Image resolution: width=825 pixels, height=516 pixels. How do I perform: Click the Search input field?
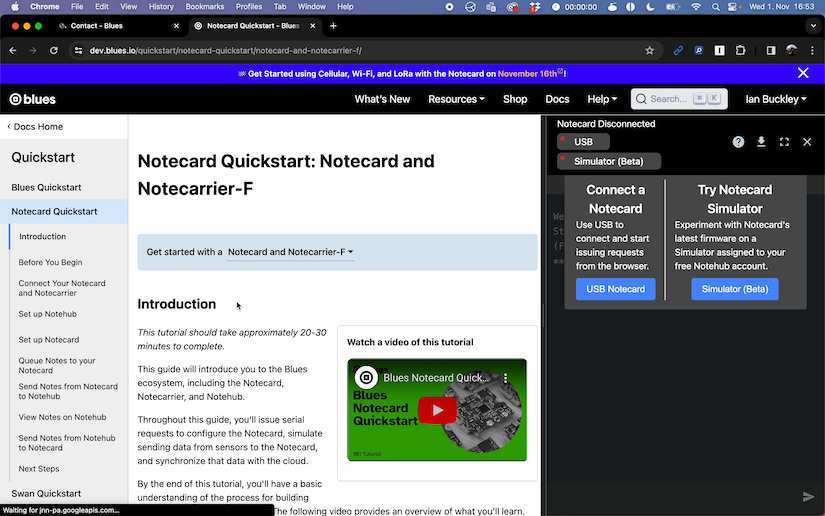click(668, 99)
